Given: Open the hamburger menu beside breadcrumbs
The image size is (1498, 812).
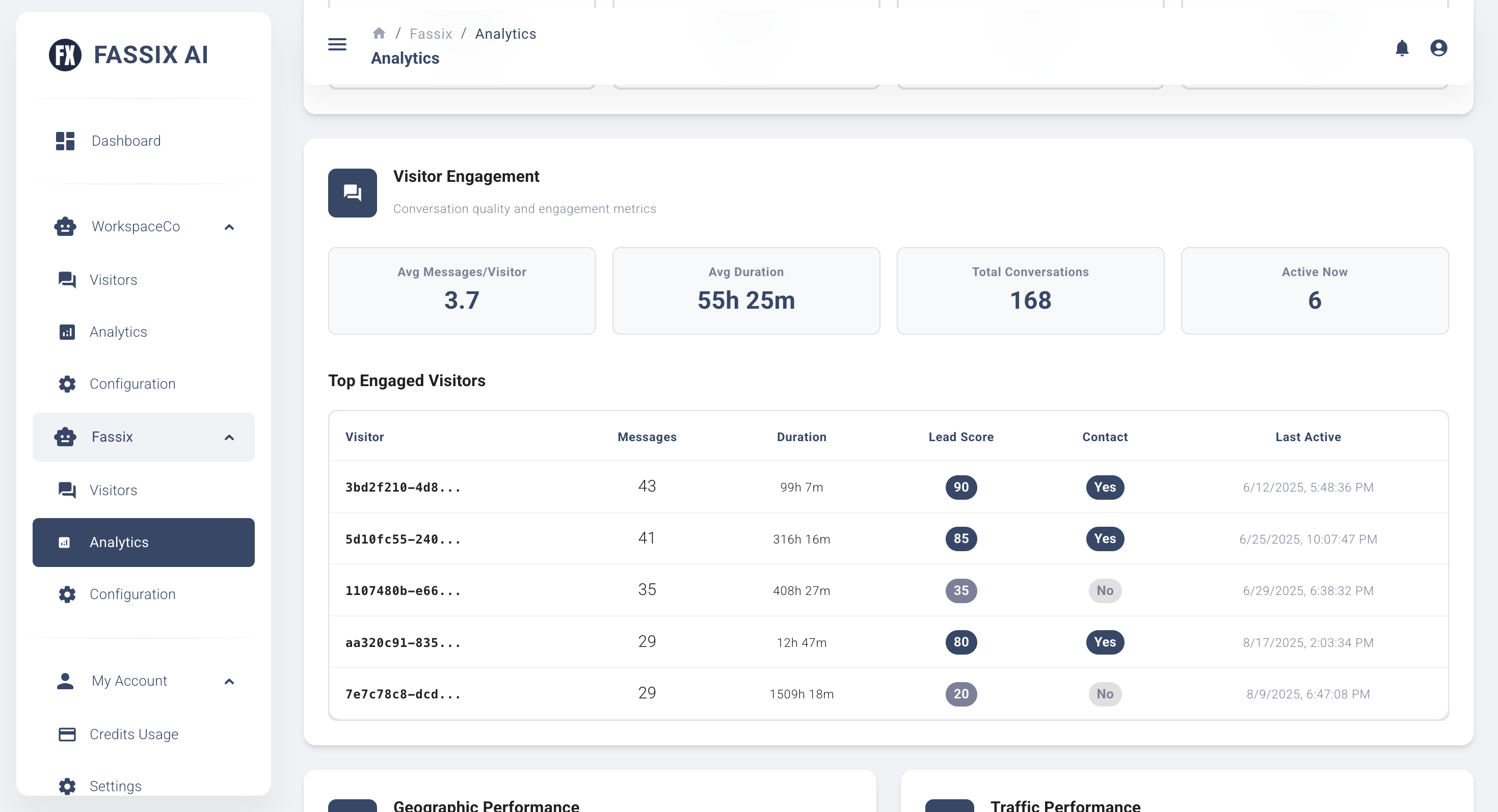Looking at the screenshot, I should pyautogui.click(x=337, y=44).
